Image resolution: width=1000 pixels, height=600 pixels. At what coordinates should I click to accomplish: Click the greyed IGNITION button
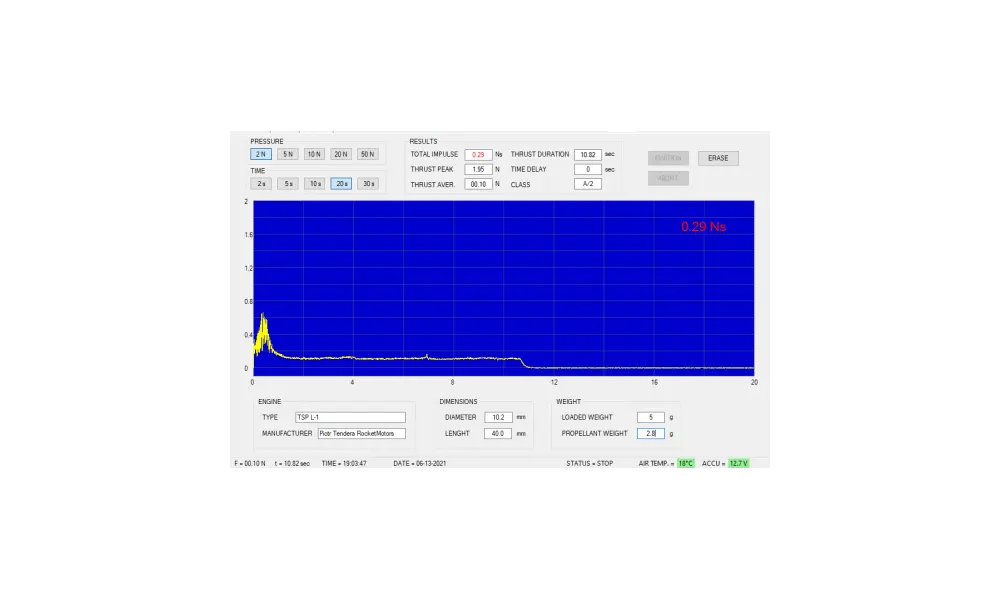point(668,158)
